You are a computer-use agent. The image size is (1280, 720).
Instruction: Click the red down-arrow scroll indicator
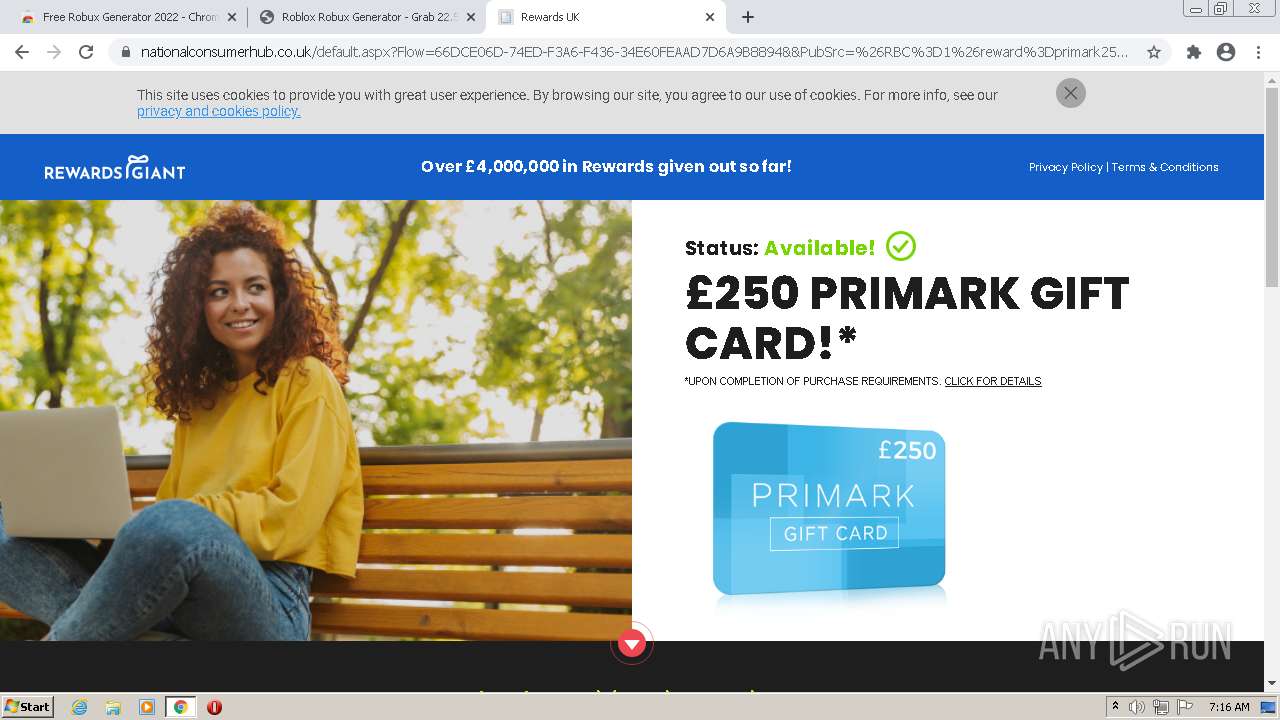pos(631,644)
